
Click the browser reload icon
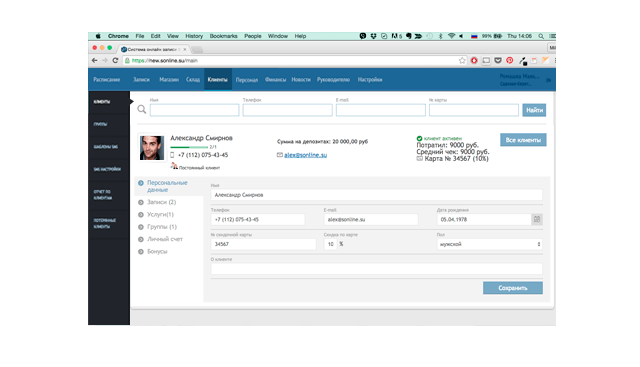pos(115,60)
